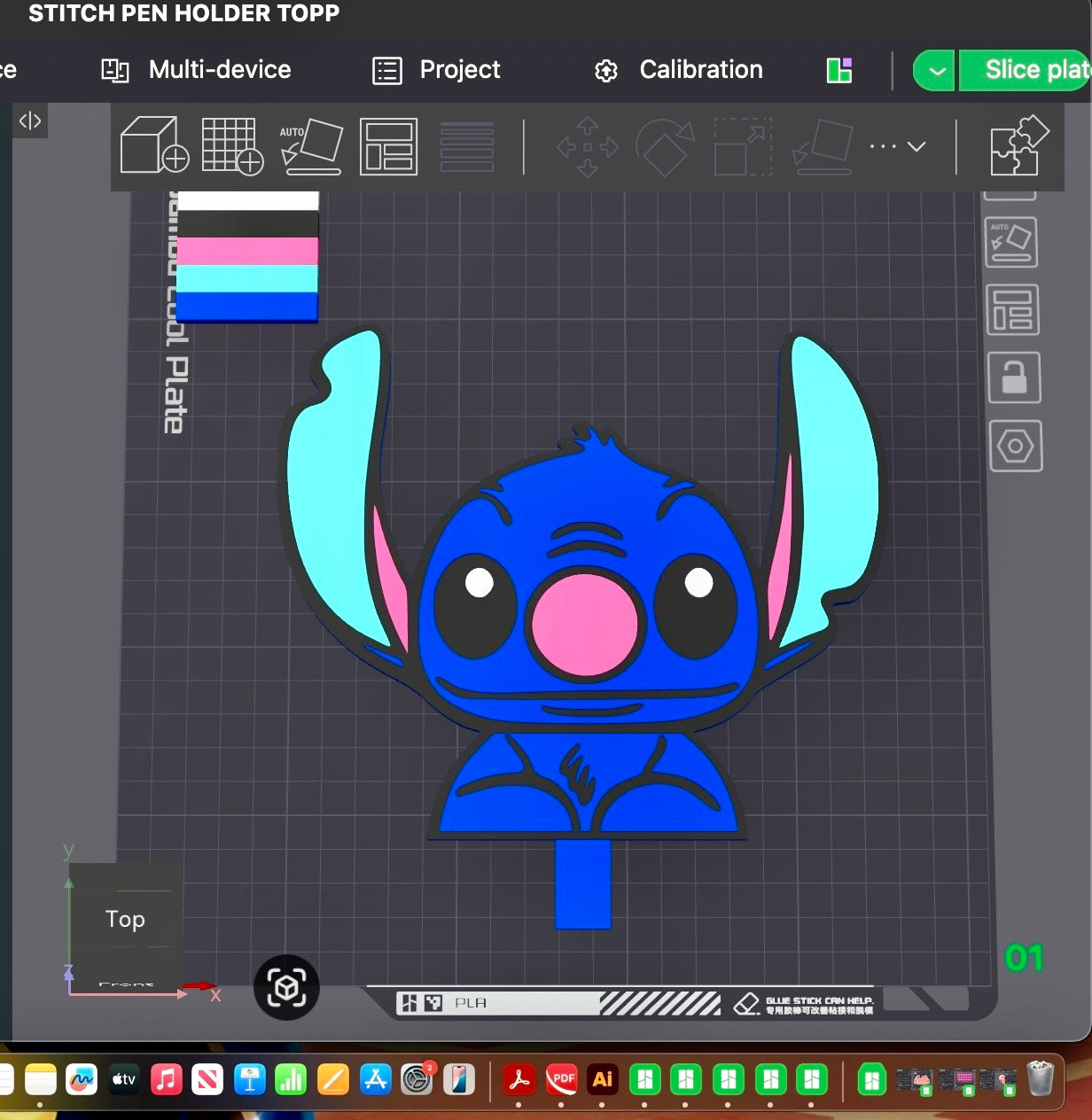Click the Slice plate button
This screenshot has height=1120, width=1092.
(1026, 70)
